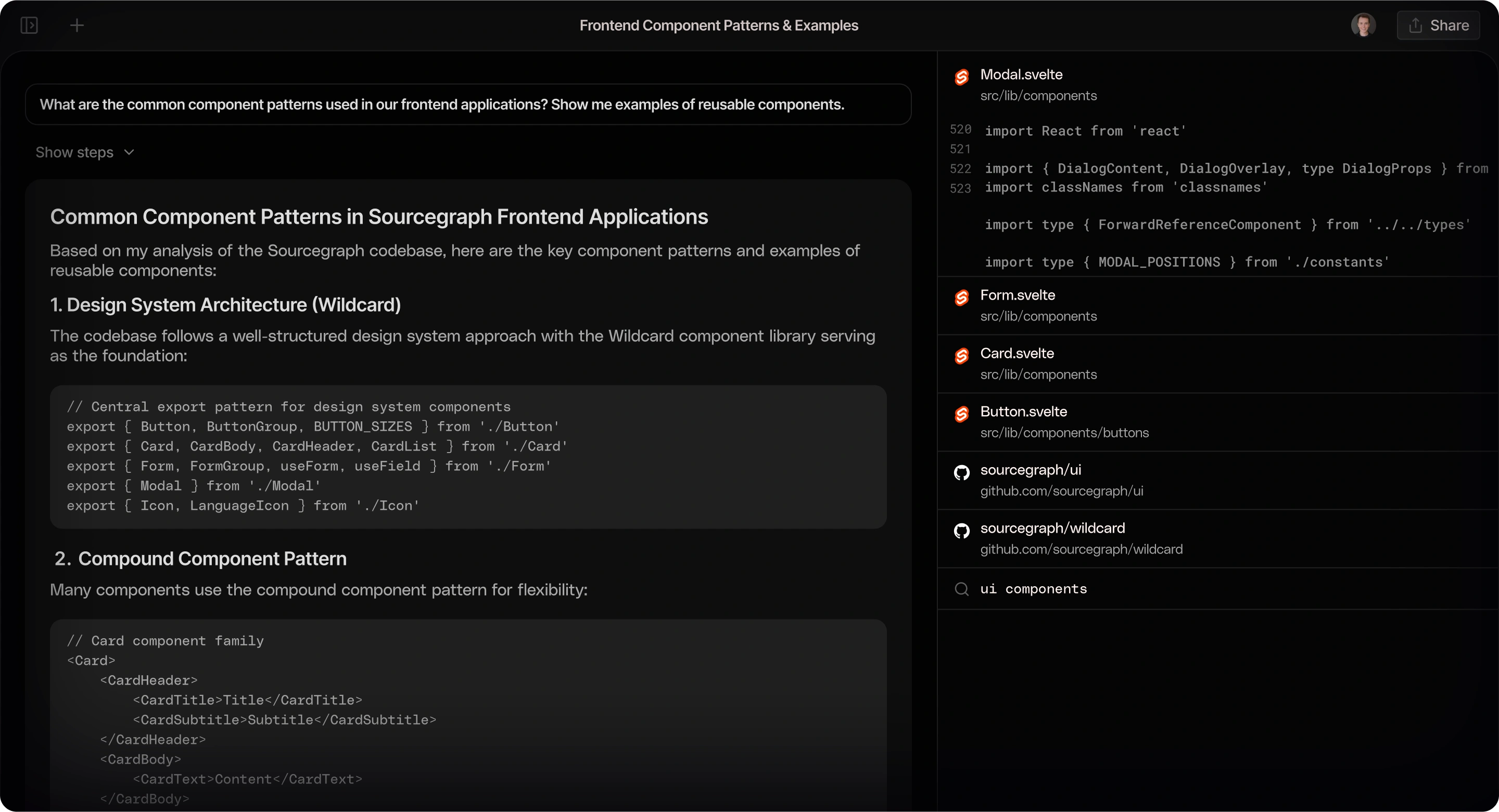Viewport: 1499px width, 812px height.
Task: Click the comment '// Card component family'
Action: point(166,640)
